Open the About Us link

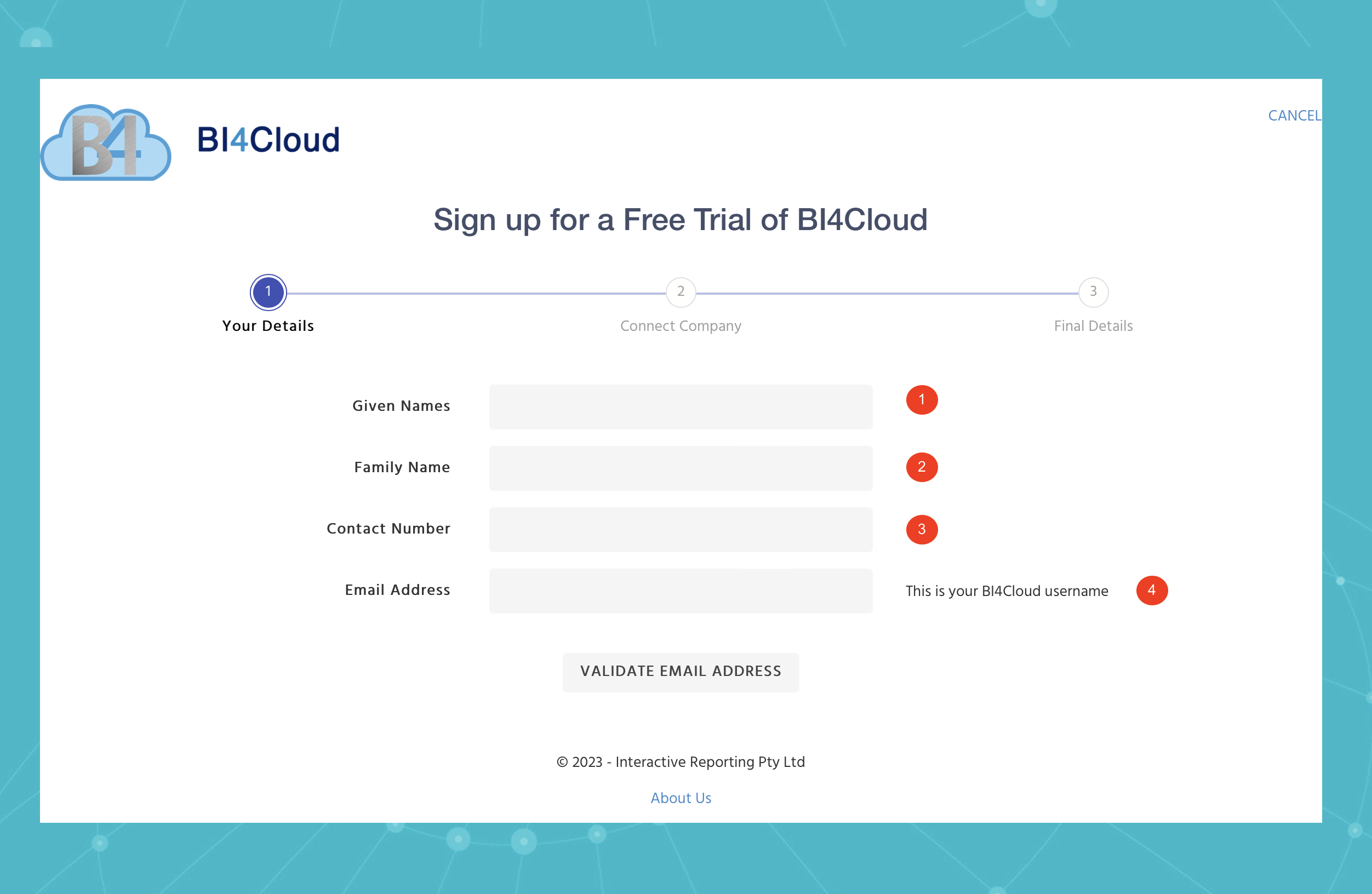[681, 798]
